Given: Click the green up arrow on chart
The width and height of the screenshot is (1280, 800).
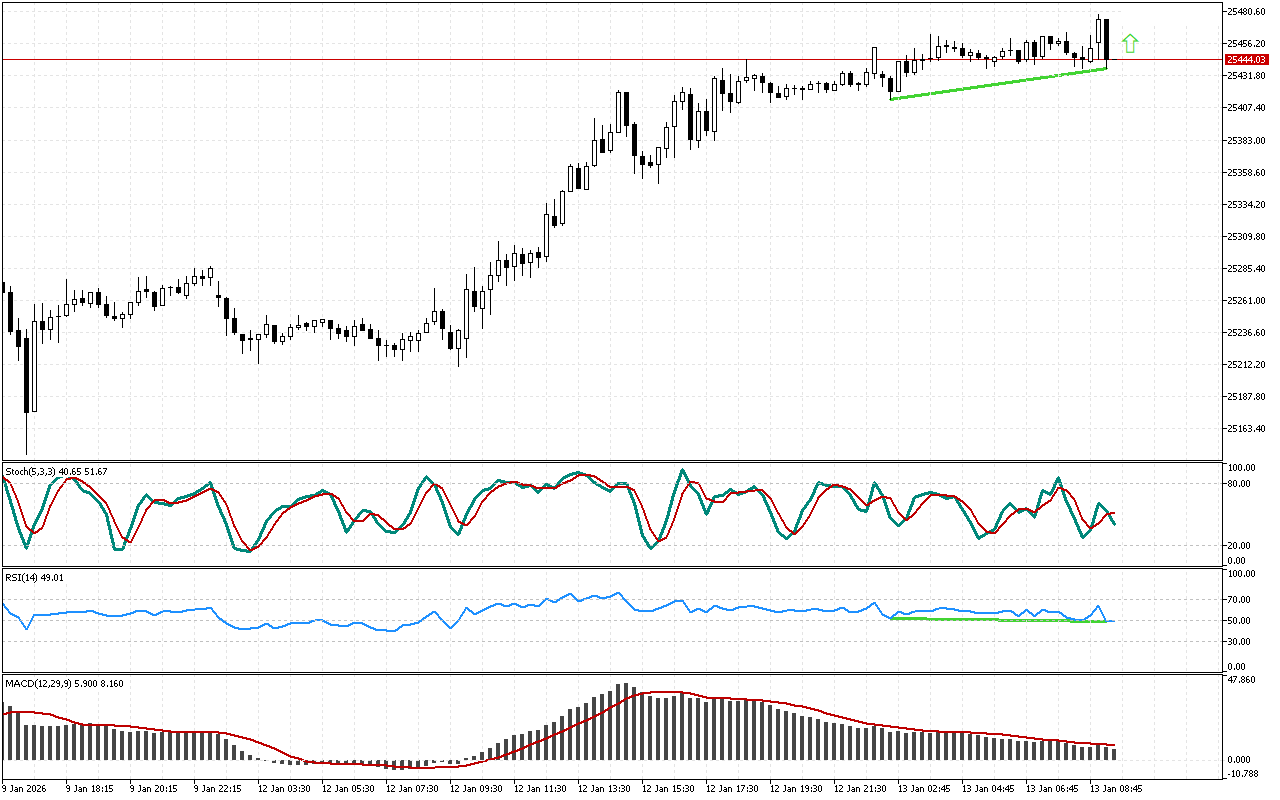Looking at the screenshot, I should point(1130,43).
